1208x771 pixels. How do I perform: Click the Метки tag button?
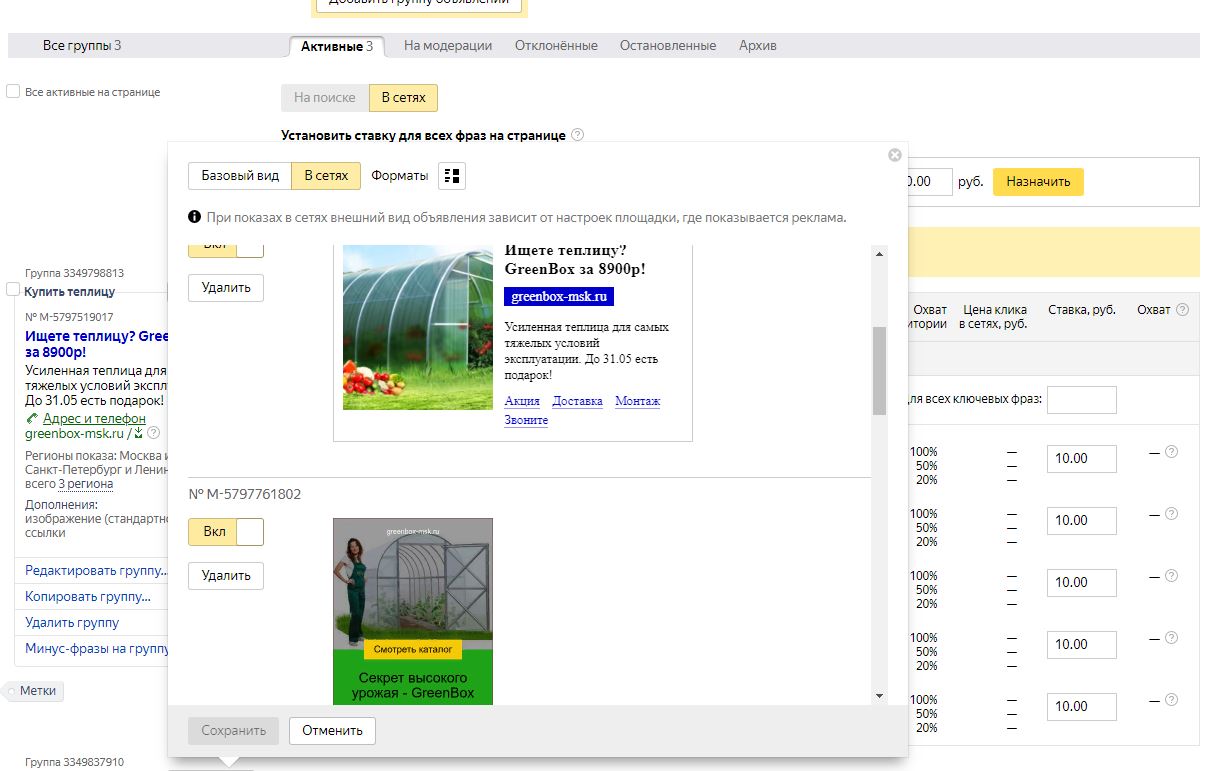click(x=36, y=691)
